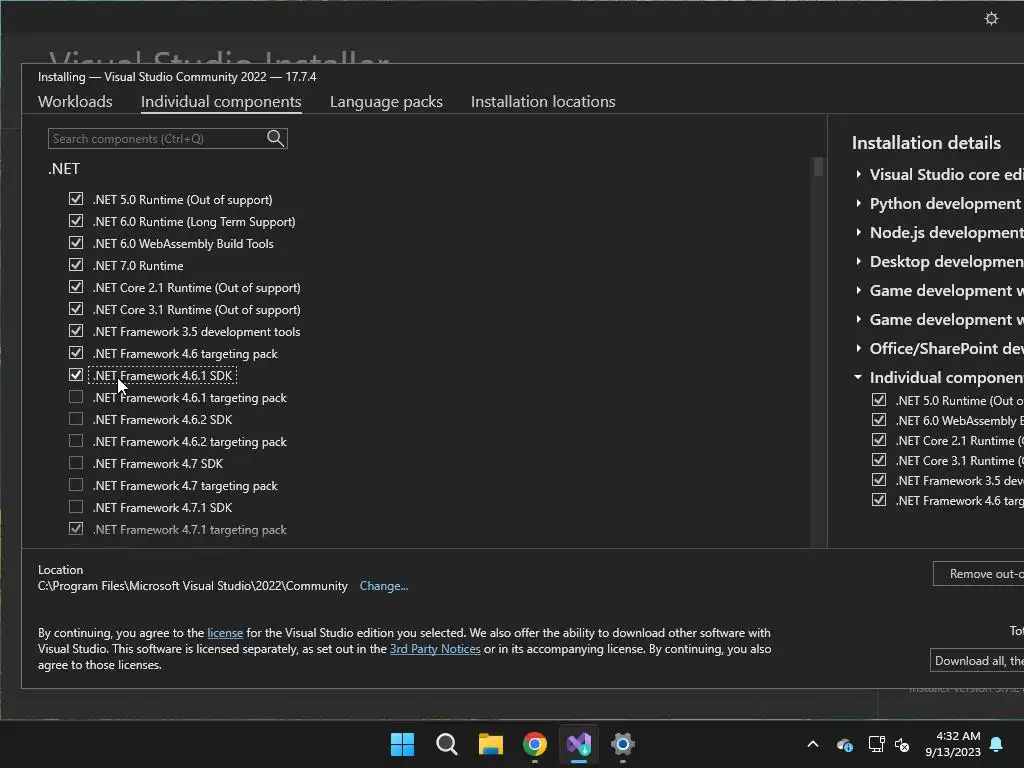
Task: Open 3rd Party Notices link
Action: tap(435, 649)
